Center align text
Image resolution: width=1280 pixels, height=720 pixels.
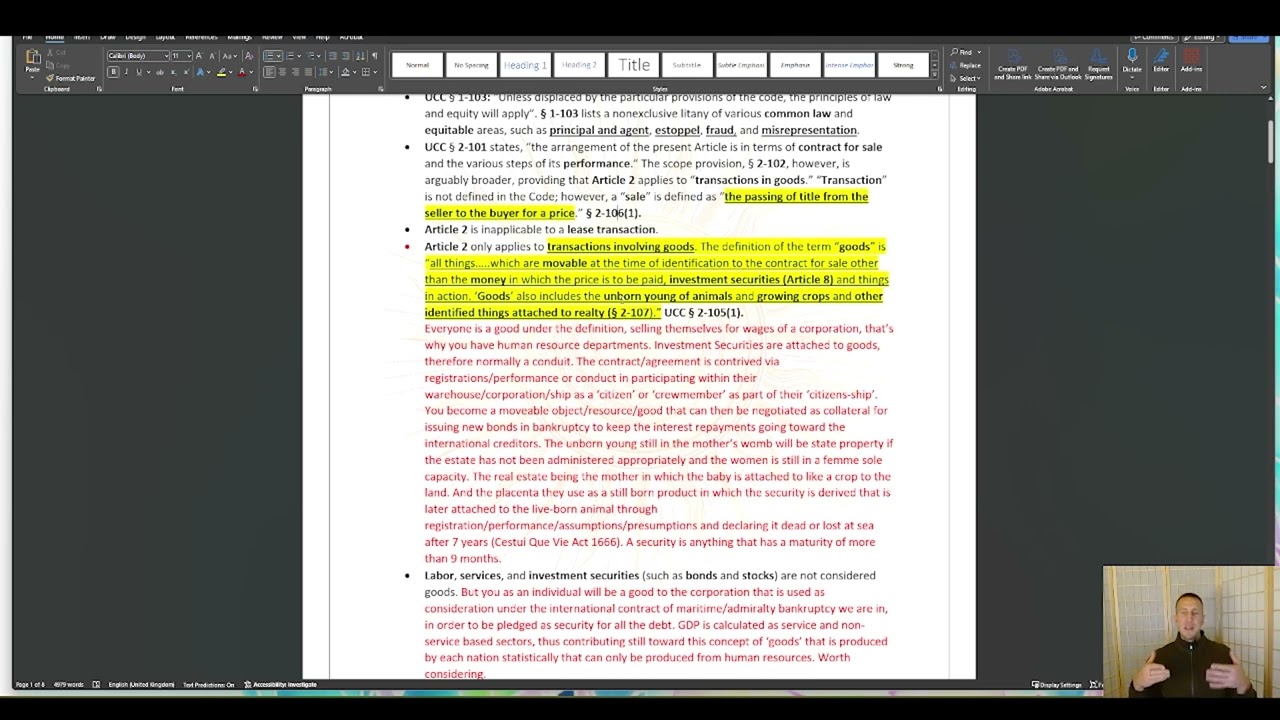point(282,72)
